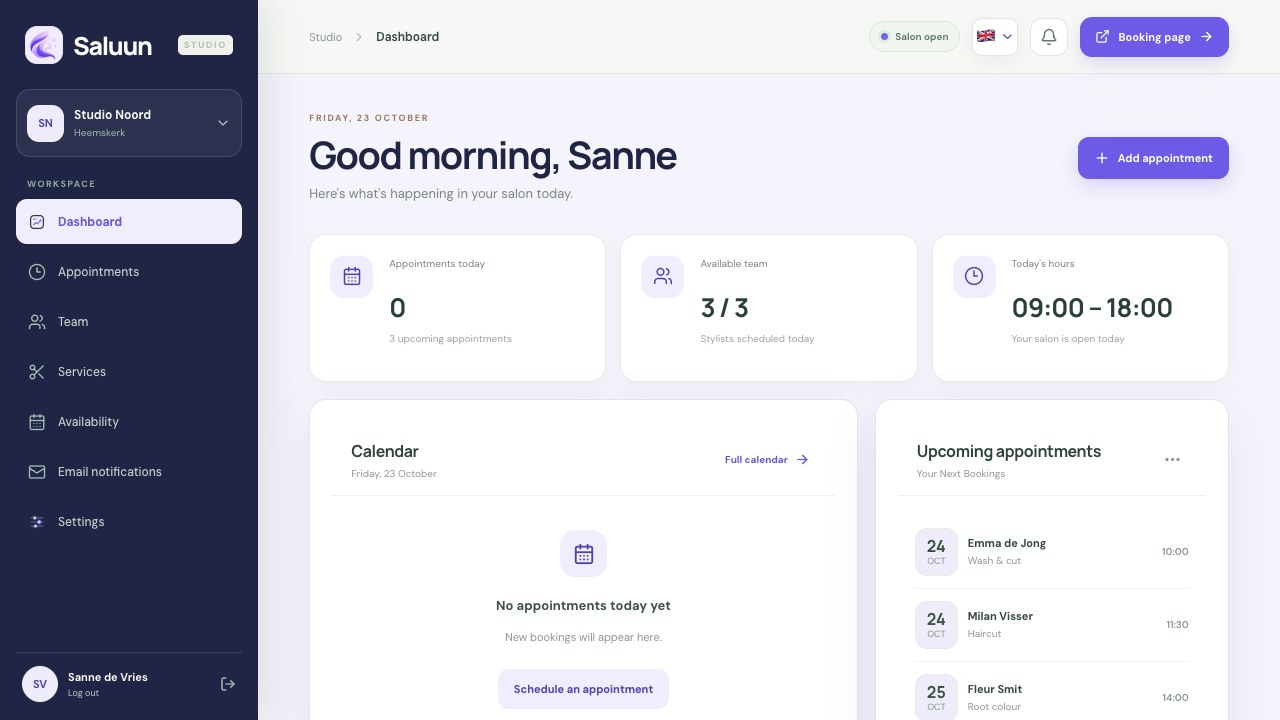Image resolution: width=1280 pixels, height=720 pixels.
Task: Click the 25 OCT date badge
Action: [936, 698]
